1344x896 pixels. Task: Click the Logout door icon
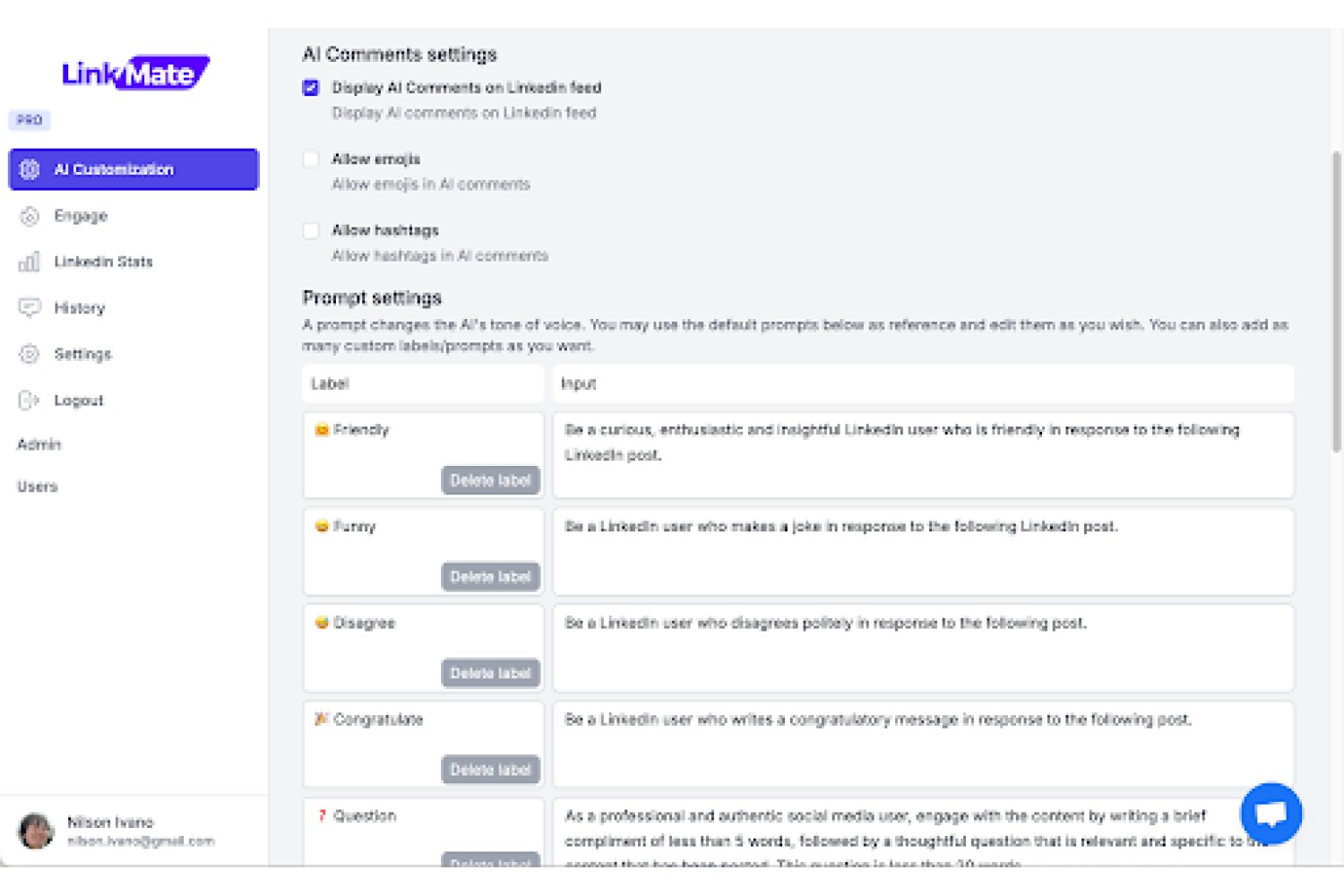[30, 401]
